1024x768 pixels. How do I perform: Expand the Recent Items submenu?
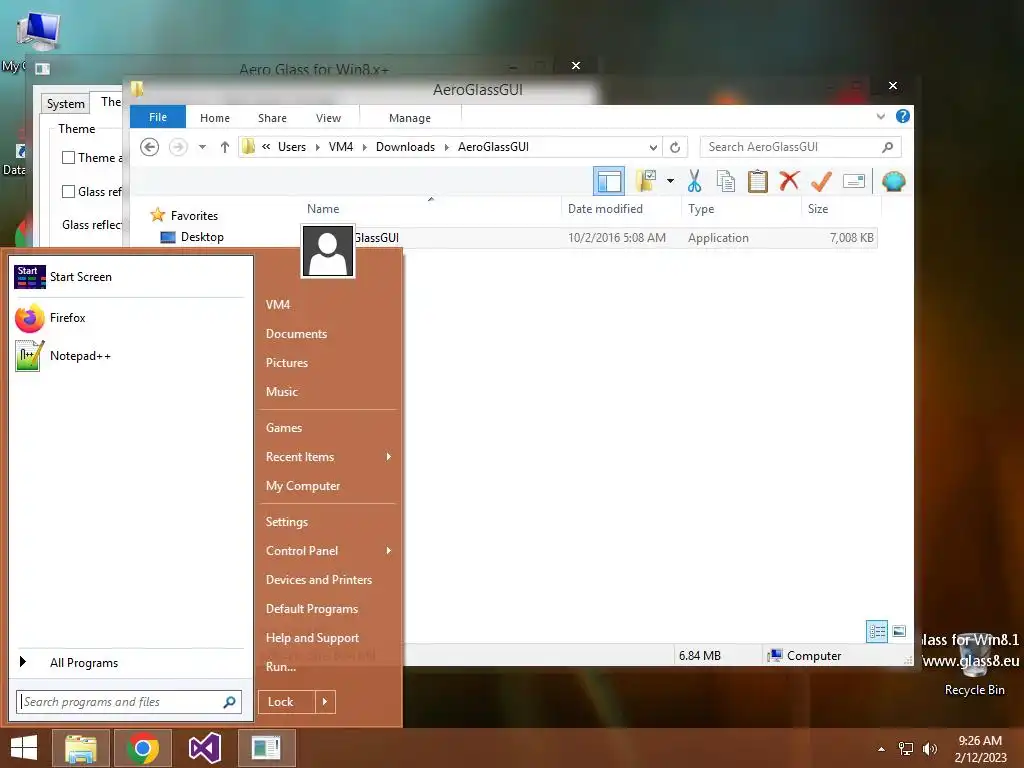pos(328,456)
